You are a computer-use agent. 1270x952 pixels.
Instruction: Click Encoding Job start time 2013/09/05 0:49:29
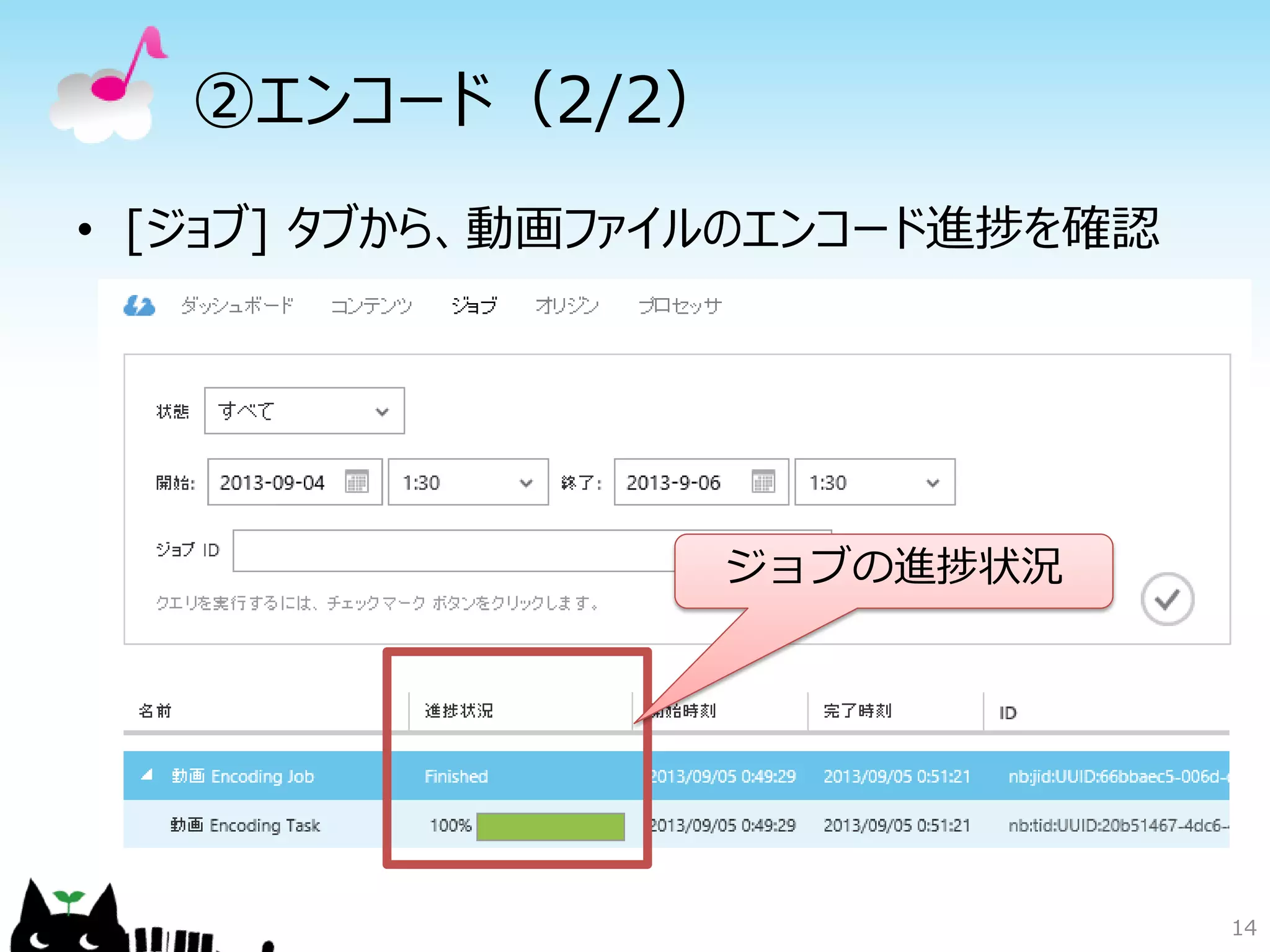[x=724, y=776]
